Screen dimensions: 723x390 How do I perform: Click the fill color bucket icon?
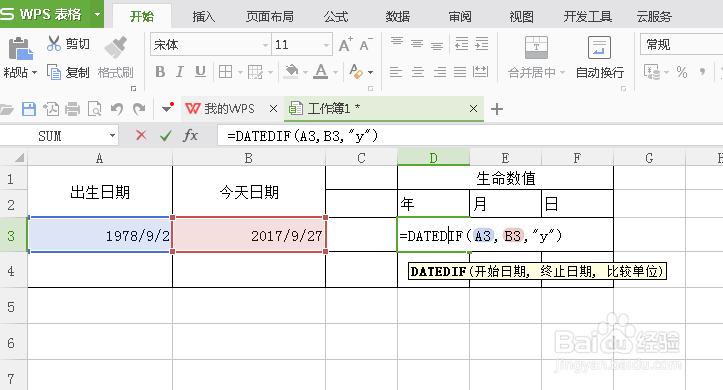(x=291, y=71)
